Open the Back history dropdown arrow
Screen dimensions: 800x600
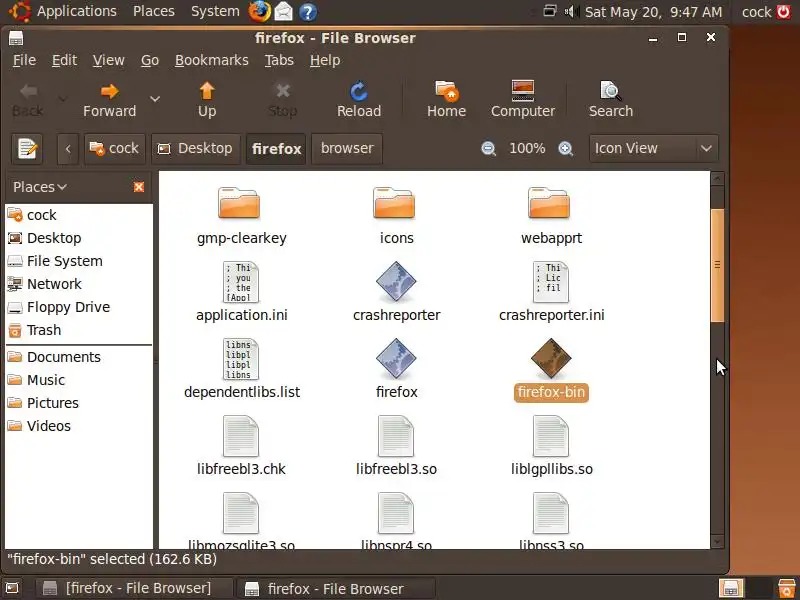[x=62, y=99]
